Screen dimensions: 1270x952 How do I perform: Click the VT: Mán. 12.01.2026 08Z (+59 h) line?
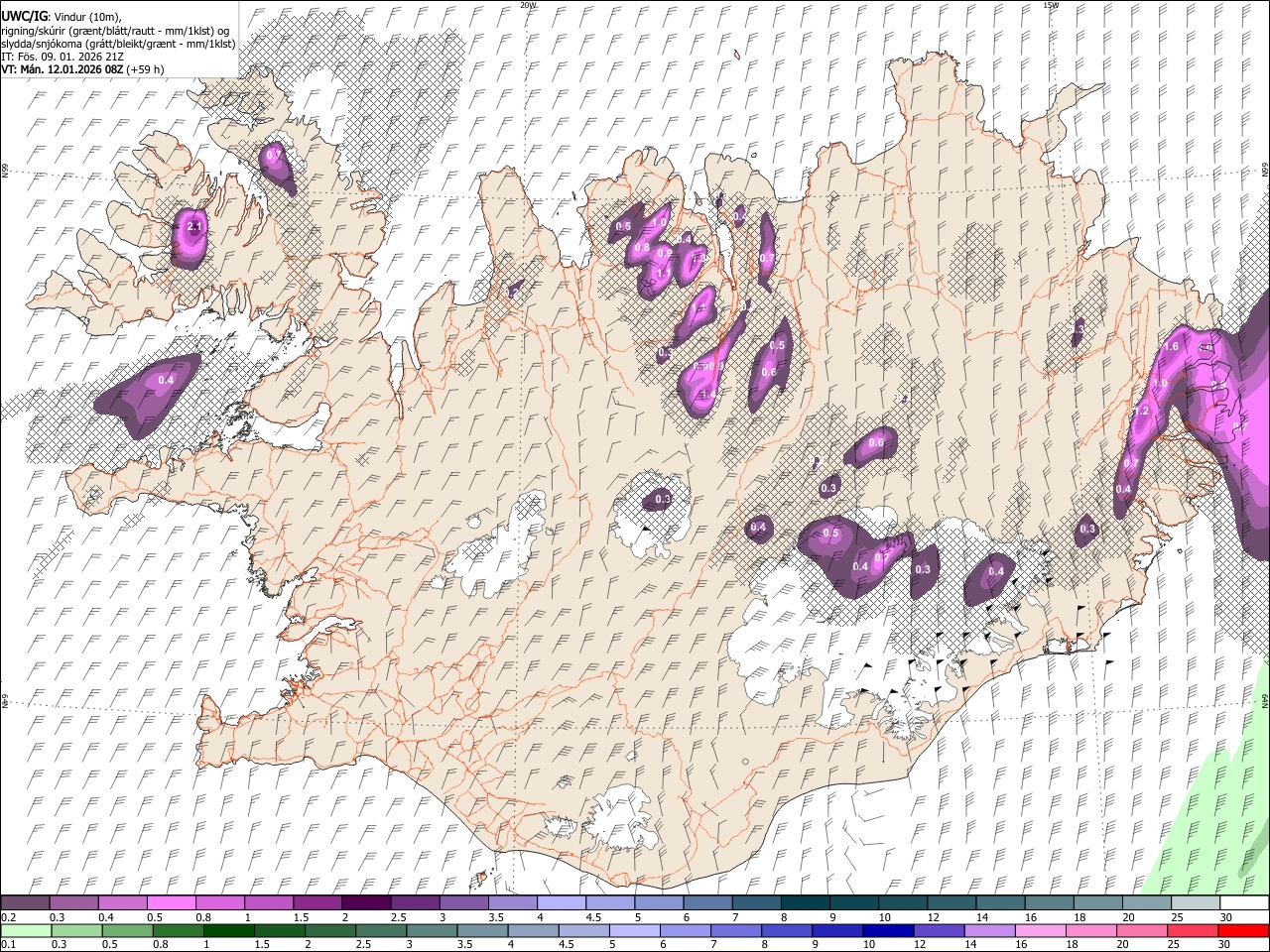[82, 69]
